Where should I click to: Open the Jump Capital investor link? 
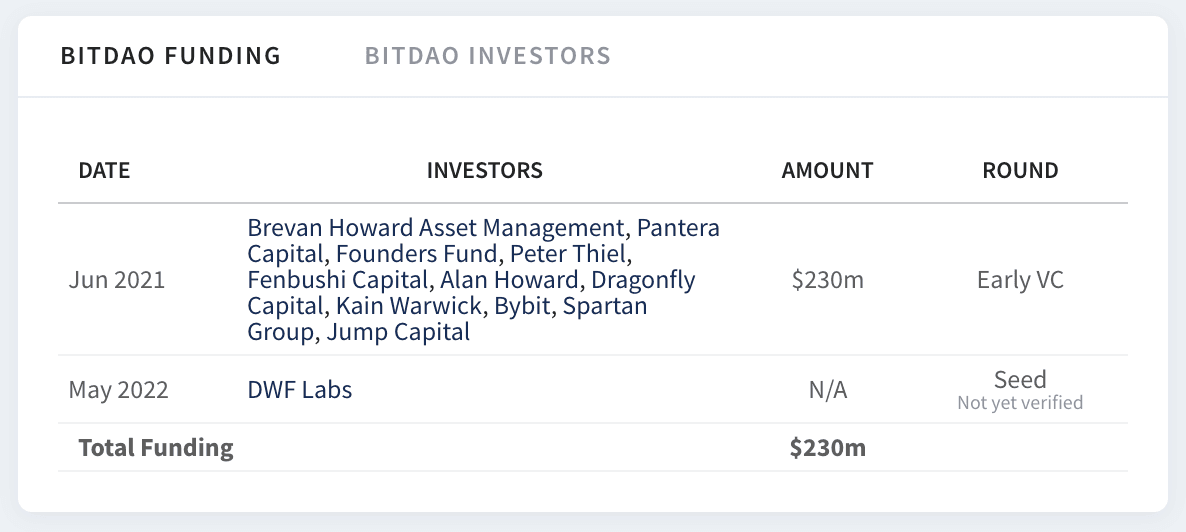coord(398,331)
